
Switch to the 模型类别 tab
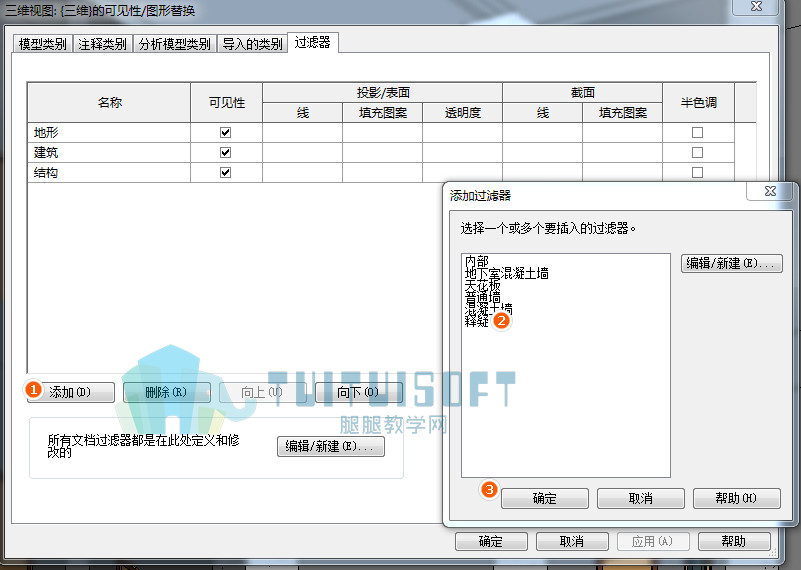pyautogui.click(x=43, y=44)
